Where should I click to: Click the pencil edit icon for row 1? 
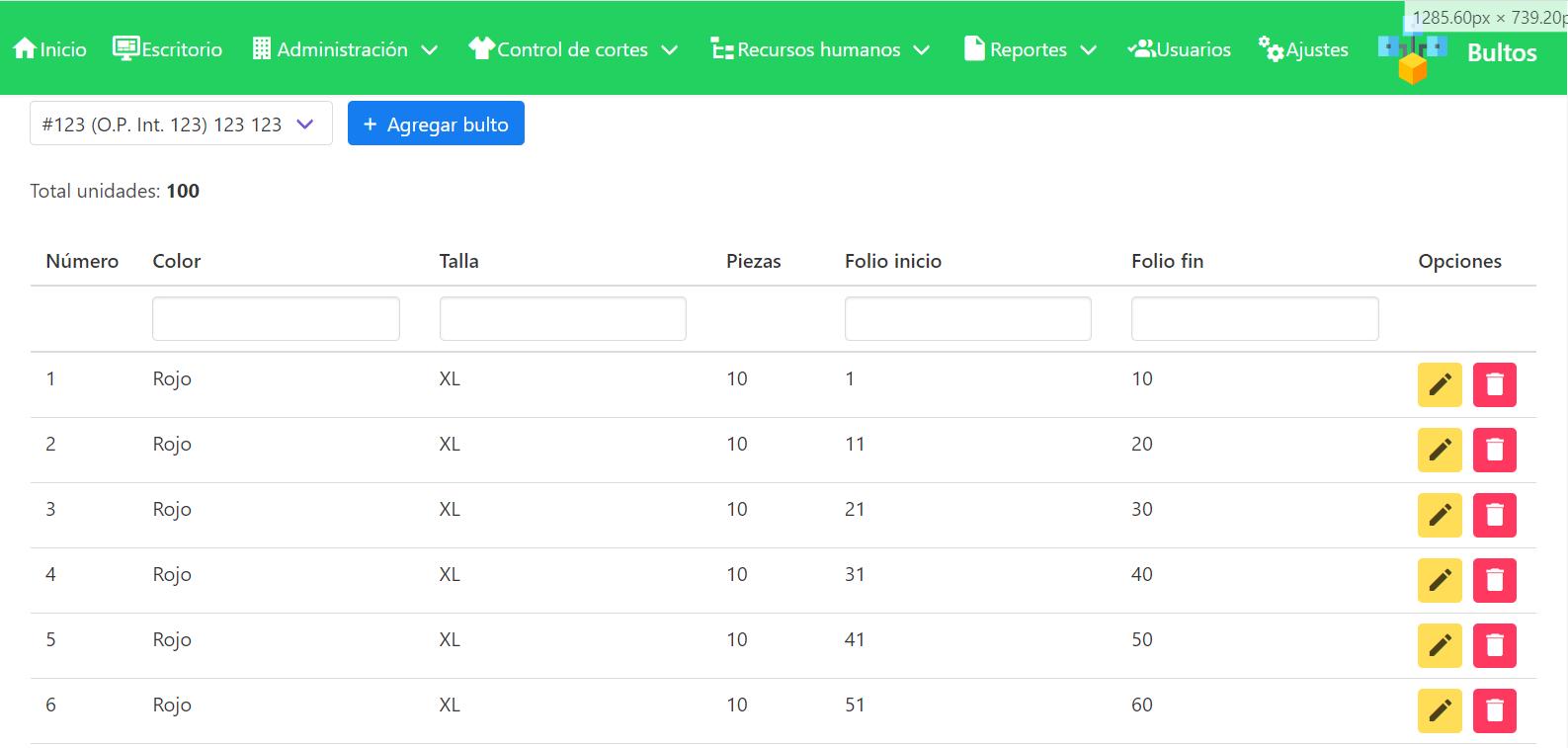click(x=1439, y=384)
